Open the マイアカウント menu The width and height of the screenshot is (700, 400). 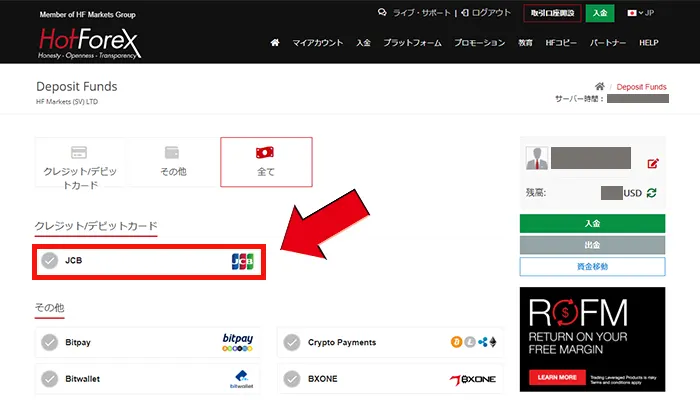point(318,43)
